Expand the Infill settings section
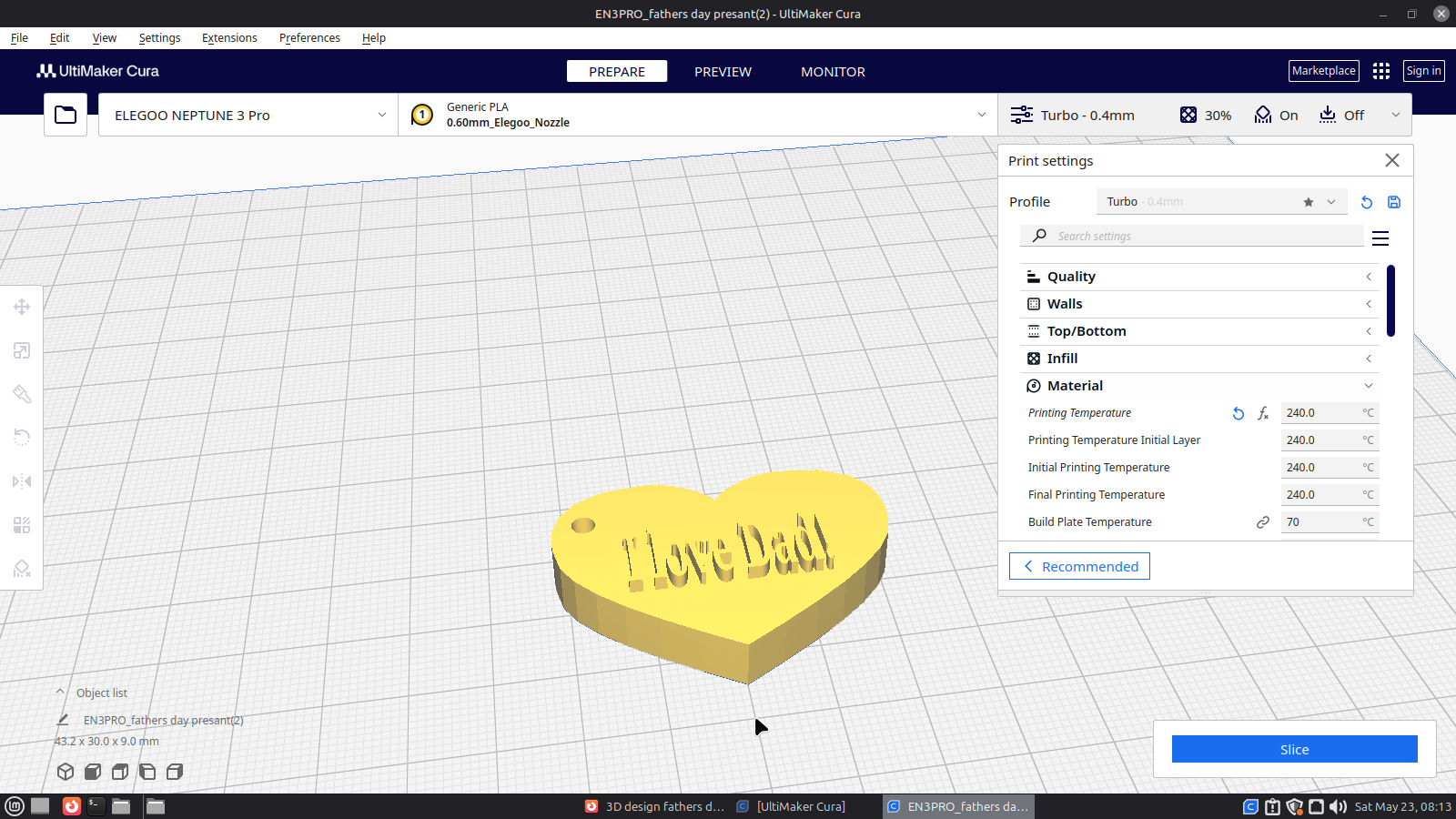 pos(1198,359)
